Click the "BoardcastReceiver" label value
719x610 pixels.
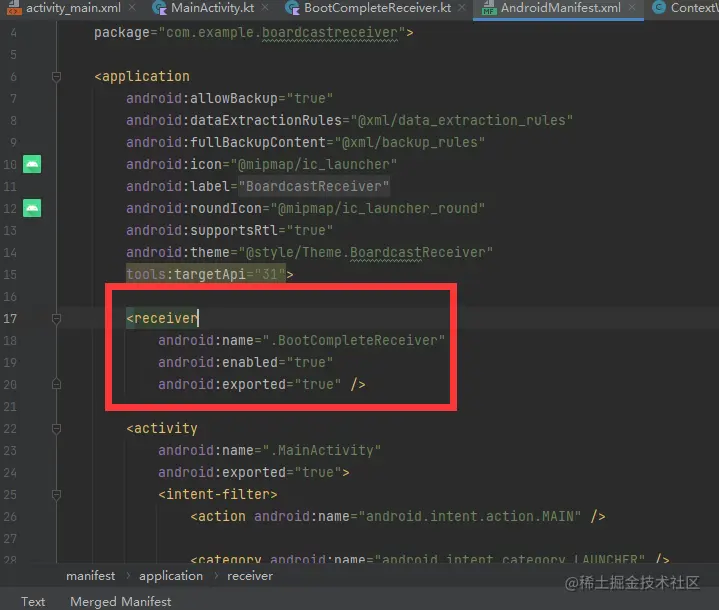click(x=314, y=186)
